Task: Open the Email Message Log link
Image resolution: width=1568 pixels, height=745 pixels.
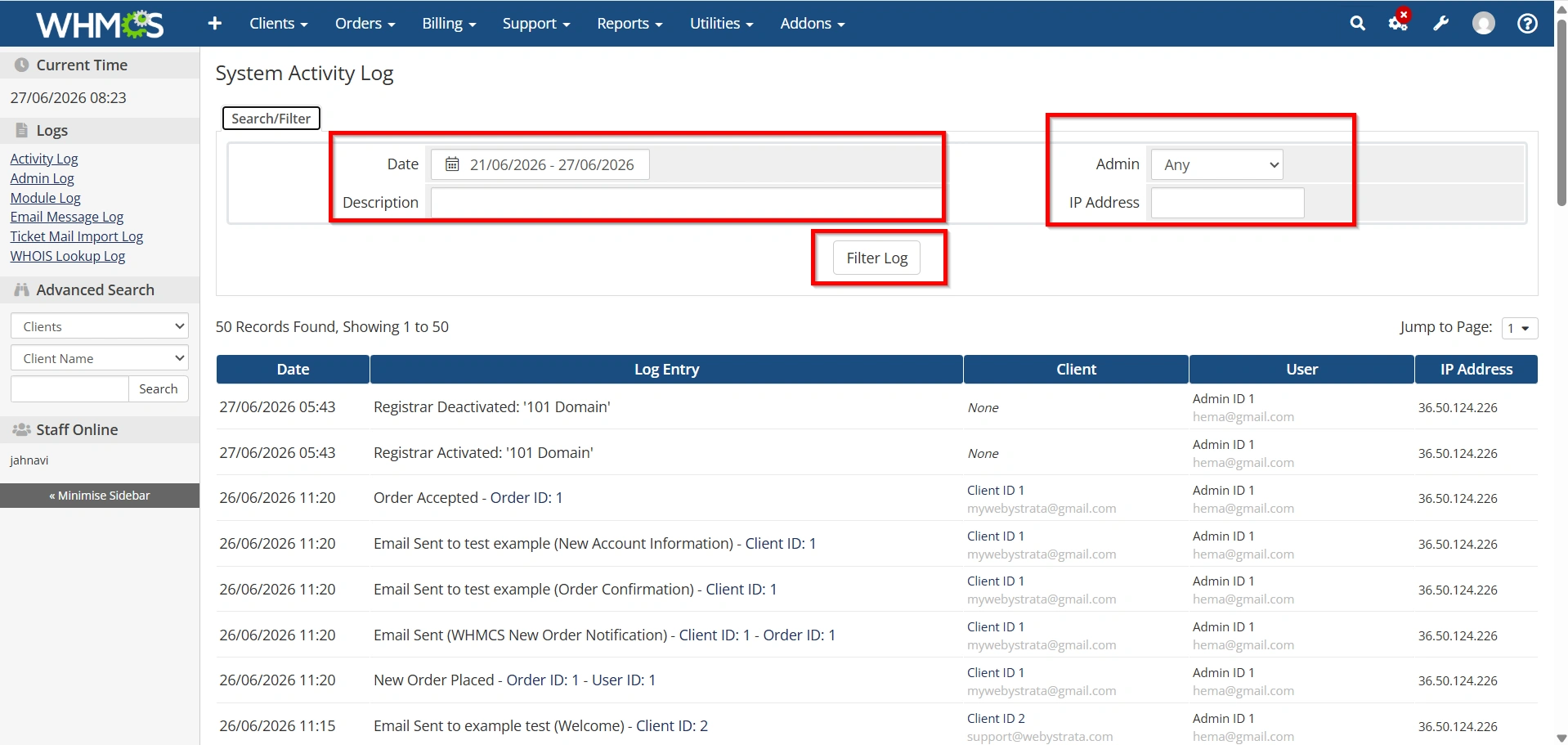Action: point(67,217)
